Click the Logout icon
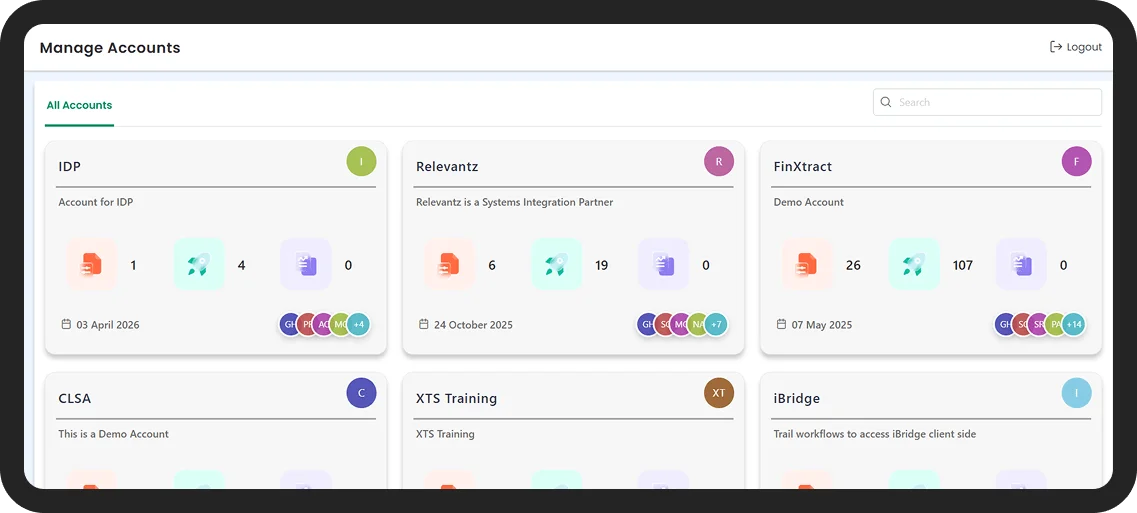The image size is (1137, 513). click(x=1056, y=47)
